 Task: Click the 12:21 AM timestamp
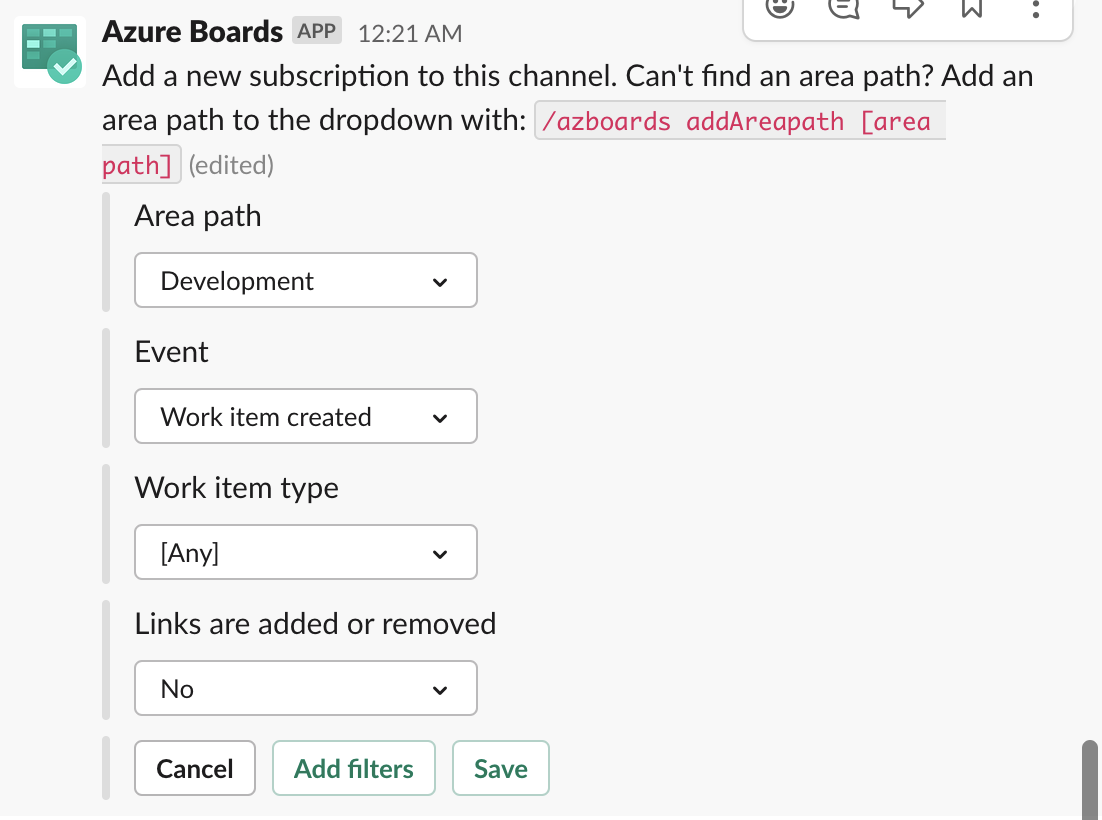[x=409, y=32]
